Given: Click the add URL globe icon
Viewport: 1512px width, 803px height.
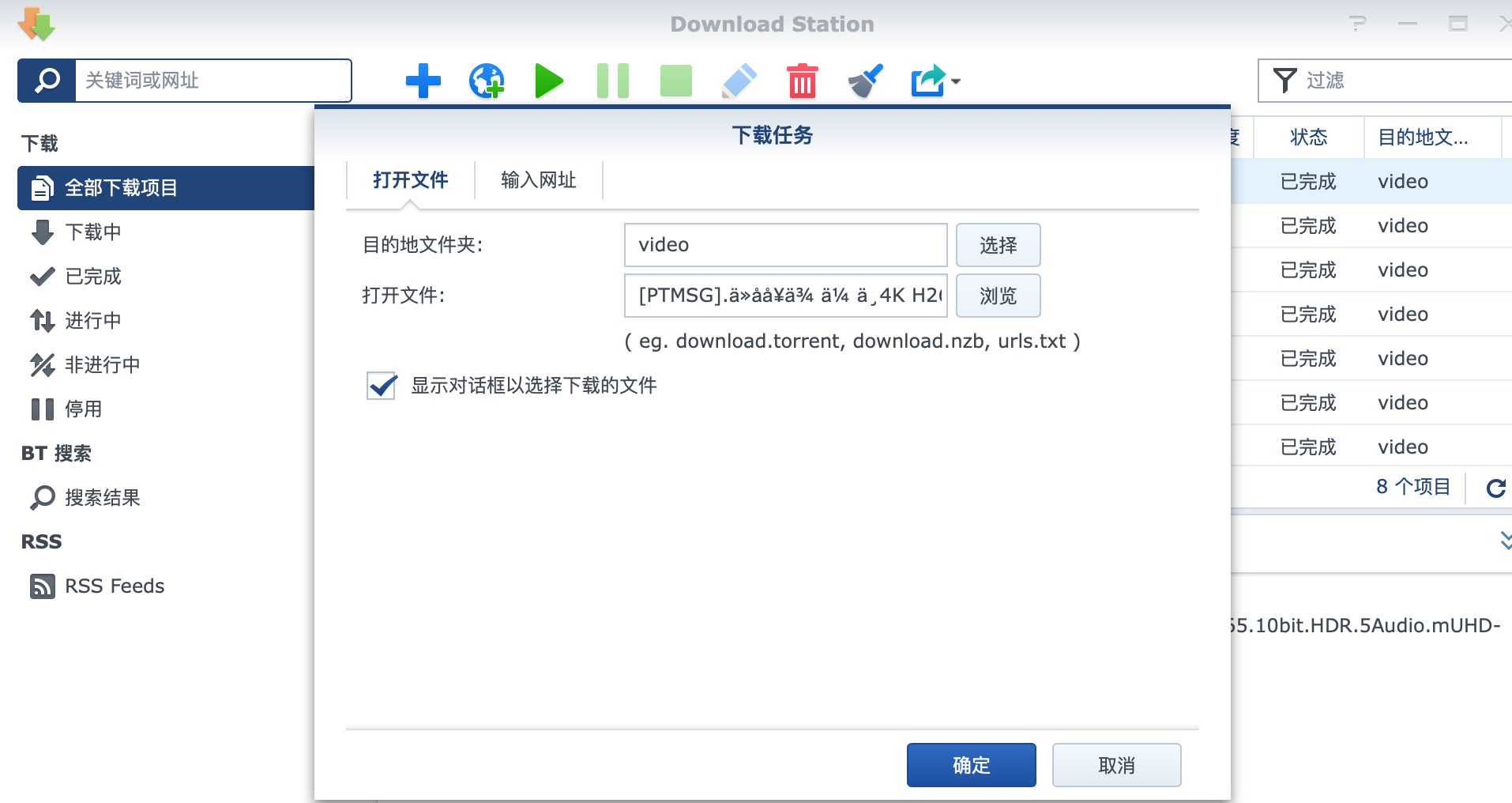Looking at the screenshot, I should pyautogui.click(x=487, y=81).
